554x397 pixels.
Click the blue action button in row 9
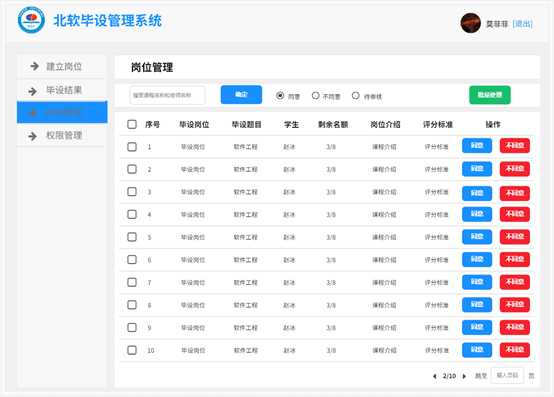tap(477, 327)
